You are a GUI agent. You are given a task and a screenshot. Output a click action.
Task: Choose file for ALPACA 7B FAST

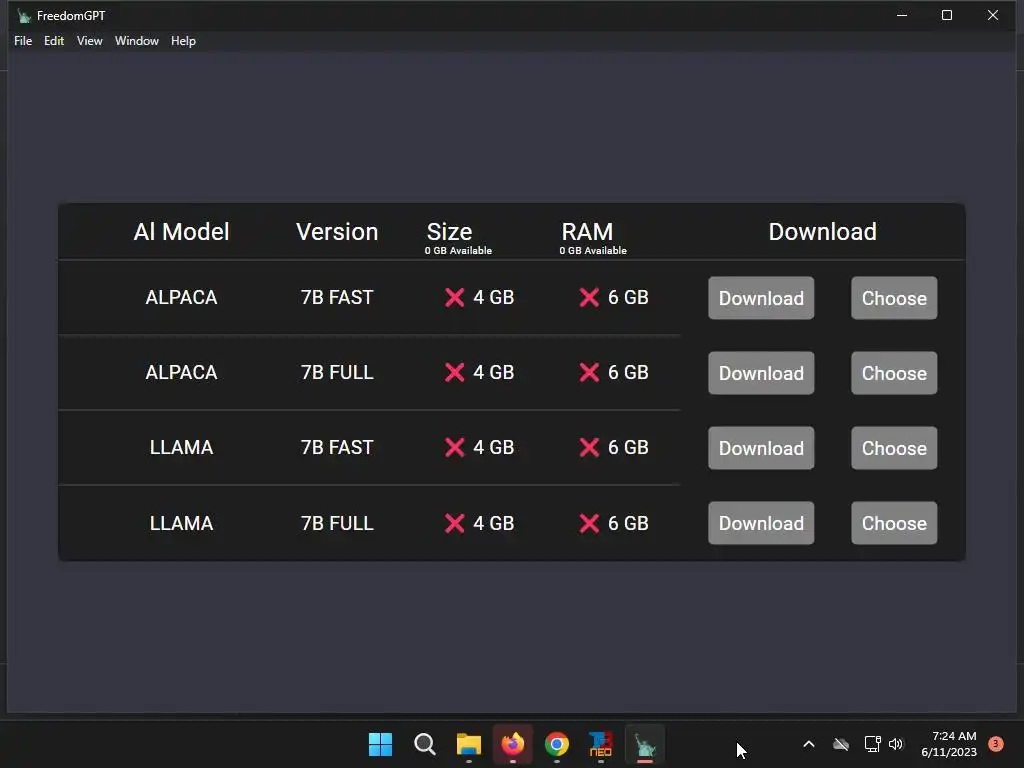click(x=894, y=298)
